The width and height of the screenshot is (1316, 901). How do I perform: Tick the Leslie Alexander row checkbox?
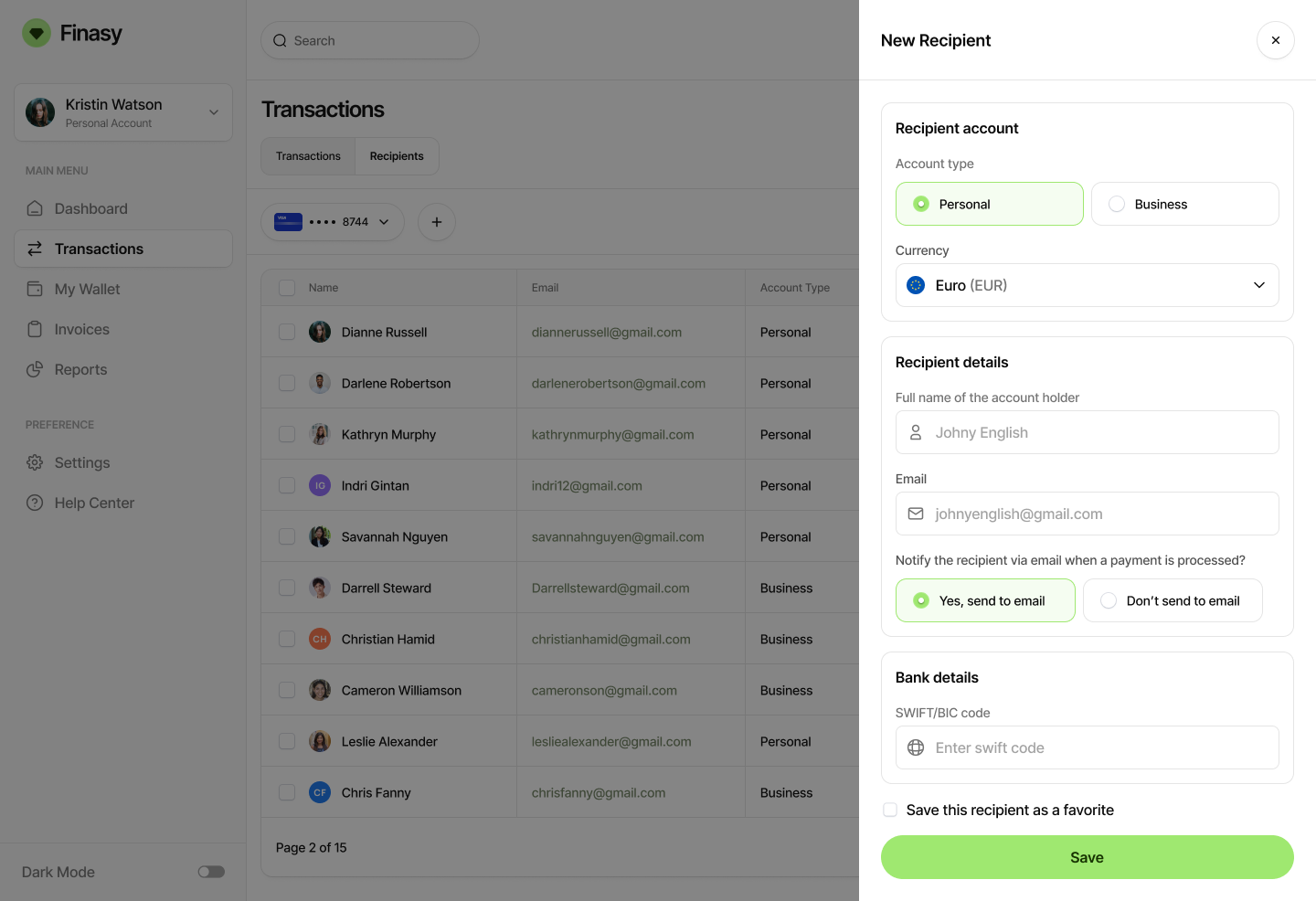(287, 741)
